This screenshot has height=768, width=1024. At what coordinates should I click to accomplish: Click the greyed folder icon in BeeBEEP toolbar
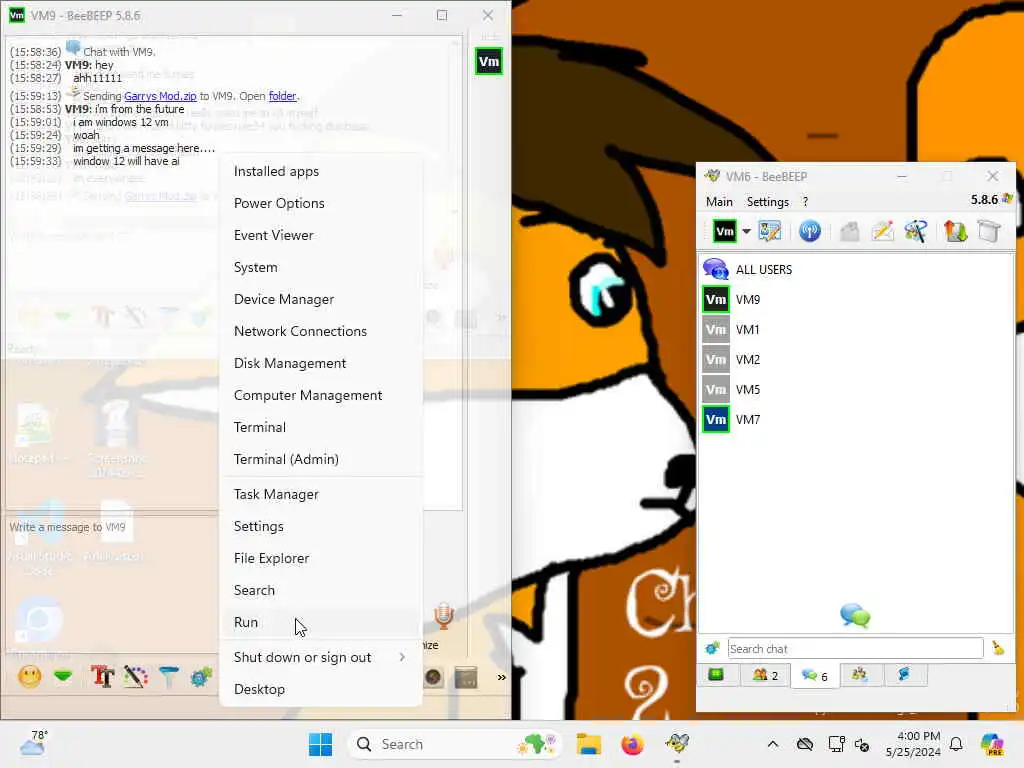(850, 231)
